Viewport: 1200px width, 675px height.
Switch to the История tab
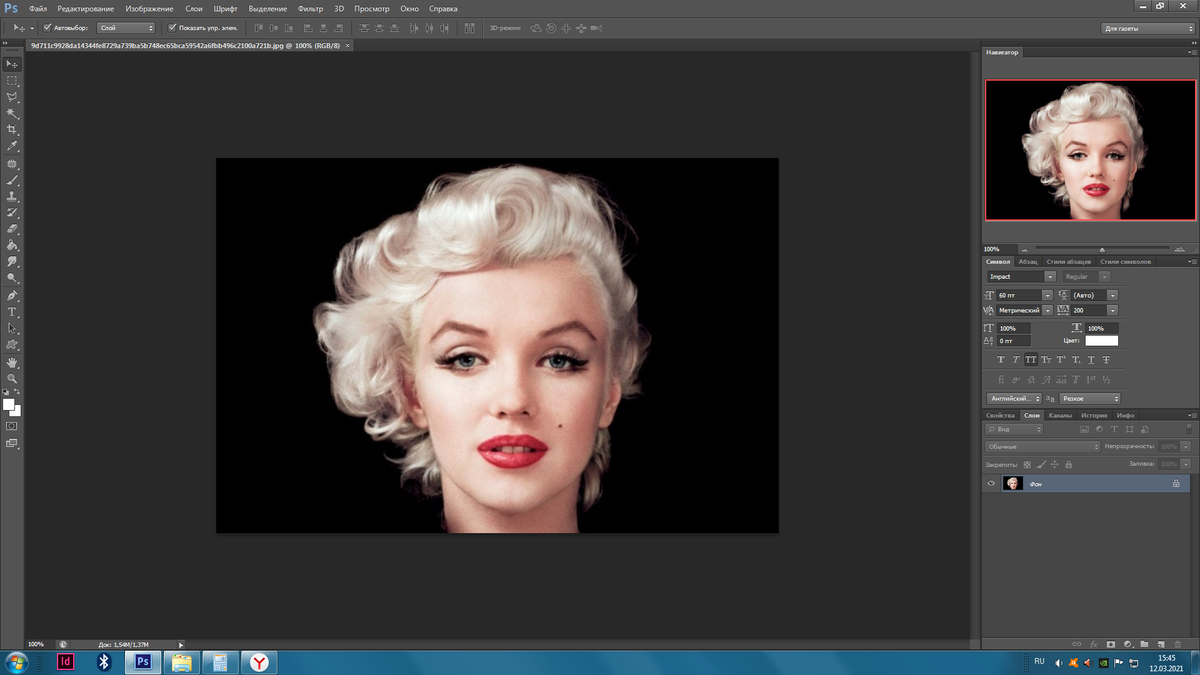tap(1093, 415)
